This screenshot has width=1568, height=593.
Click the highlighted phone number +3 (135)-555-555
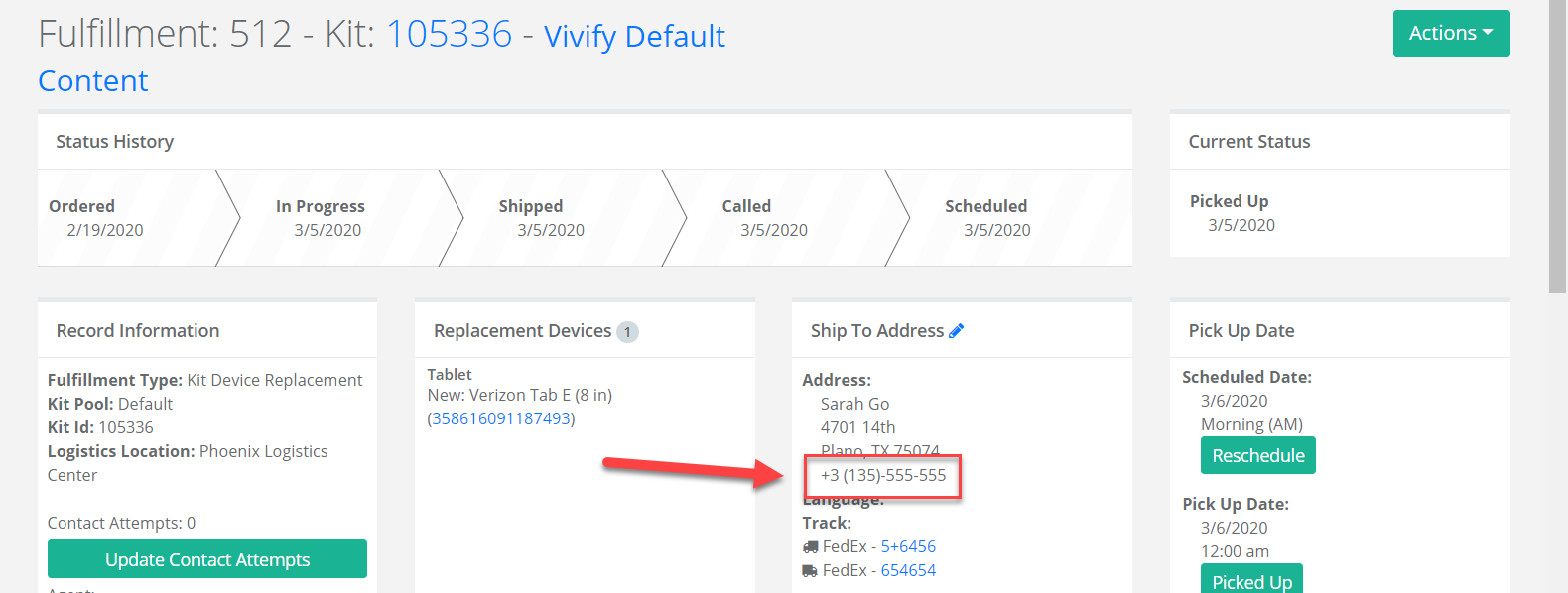tap(883, 475)
